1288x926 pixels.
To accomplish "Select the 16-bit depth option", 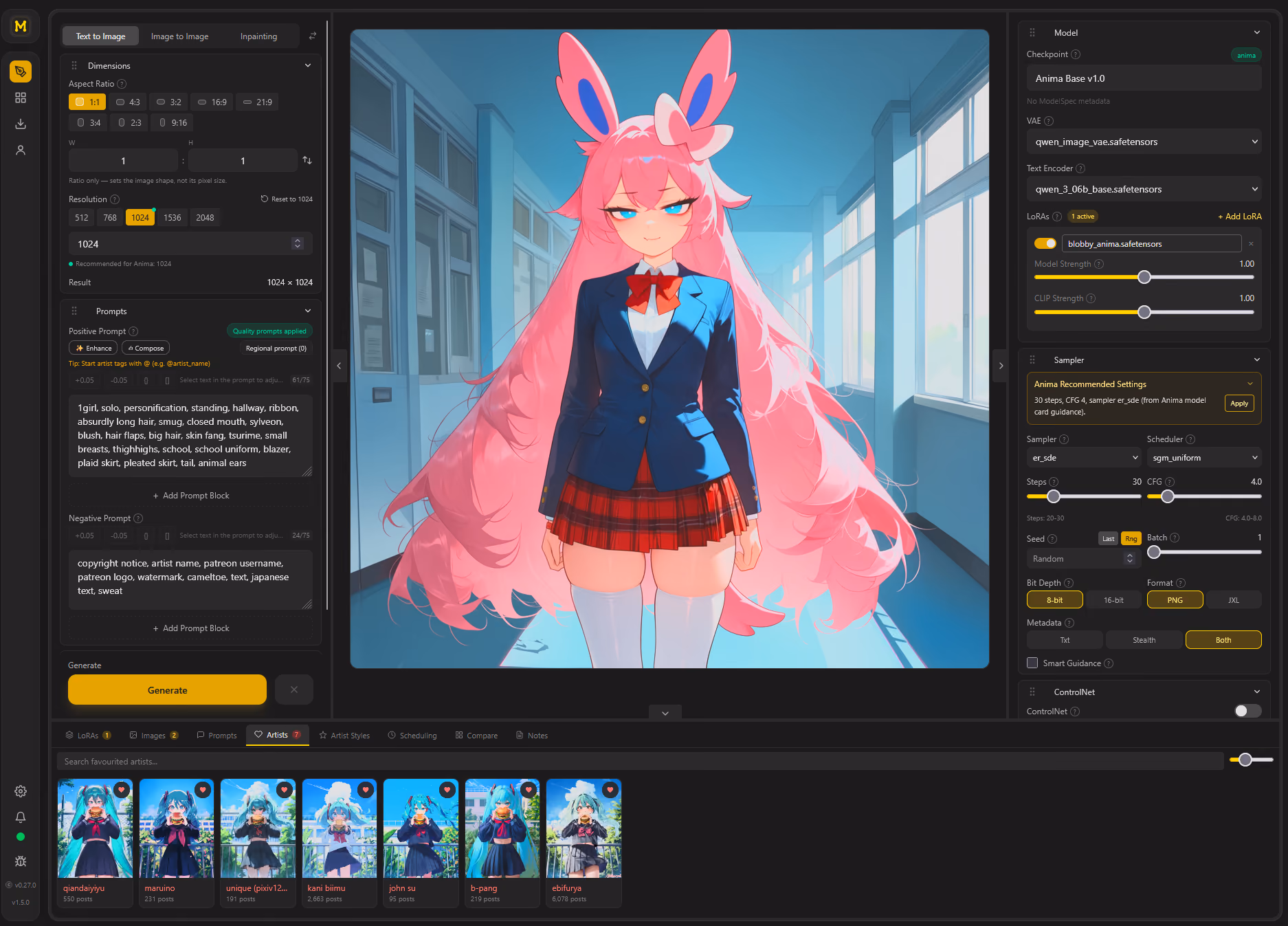I will pos(1113,600).
